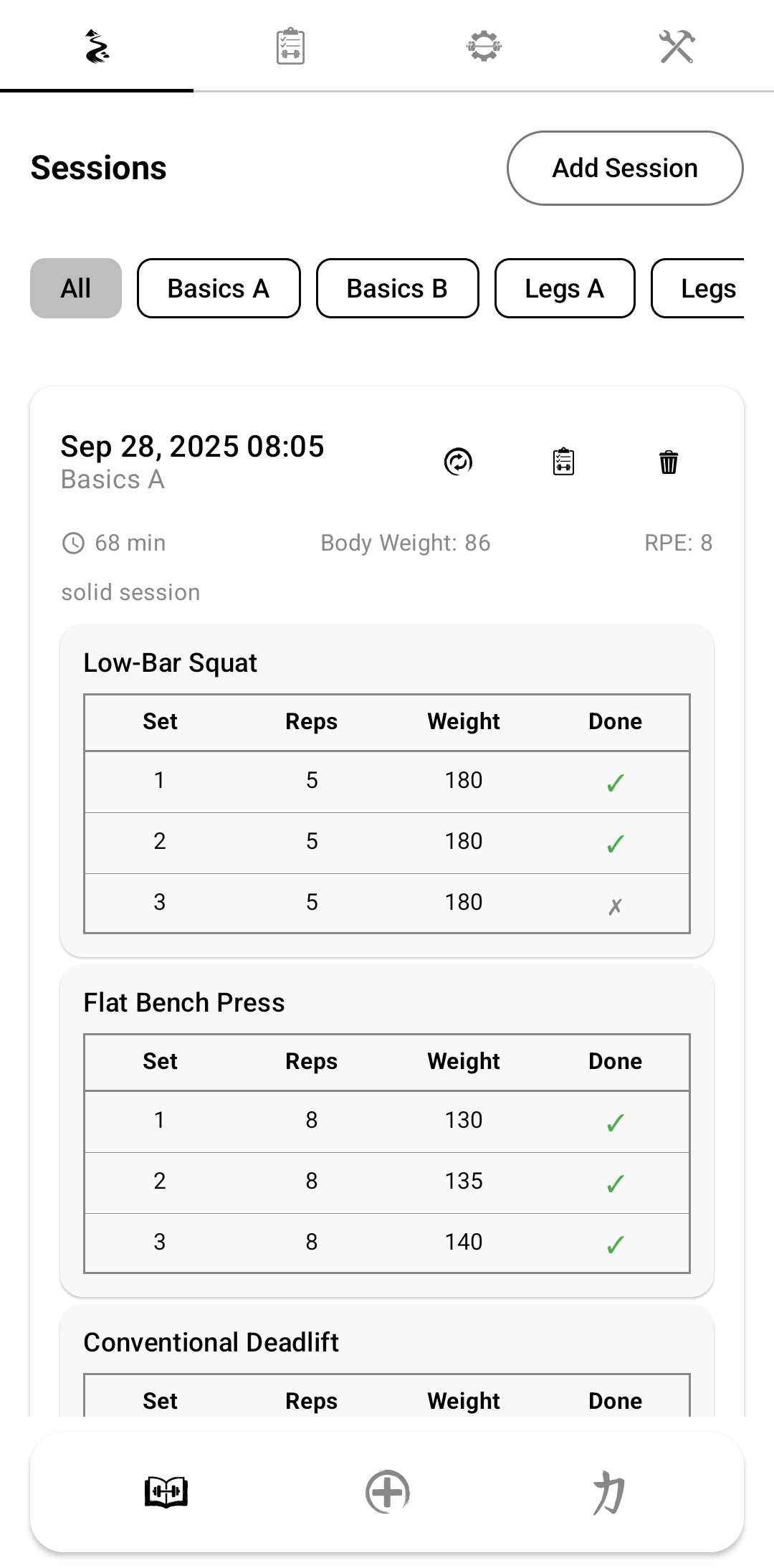The height and width of the screenshot is (1568, 774).
Task: Tap the plus circle in the bottom bar
Action: pos(387,1493)
